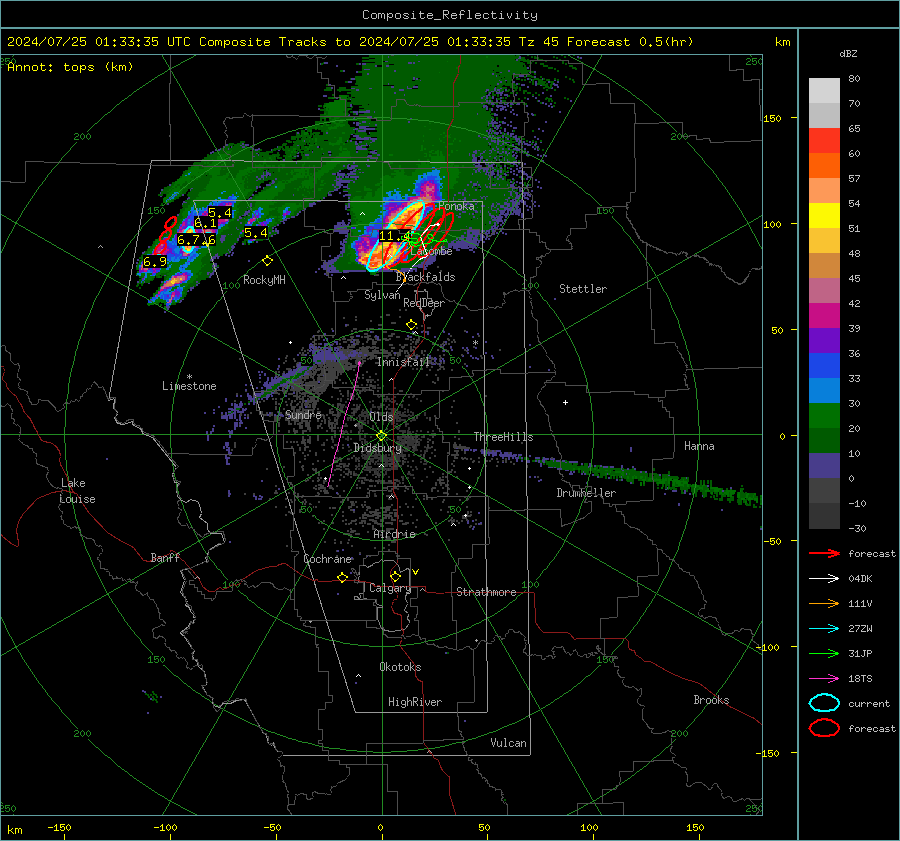Click the Composite_Reflectivity title
900x841 pixels.
450,15
